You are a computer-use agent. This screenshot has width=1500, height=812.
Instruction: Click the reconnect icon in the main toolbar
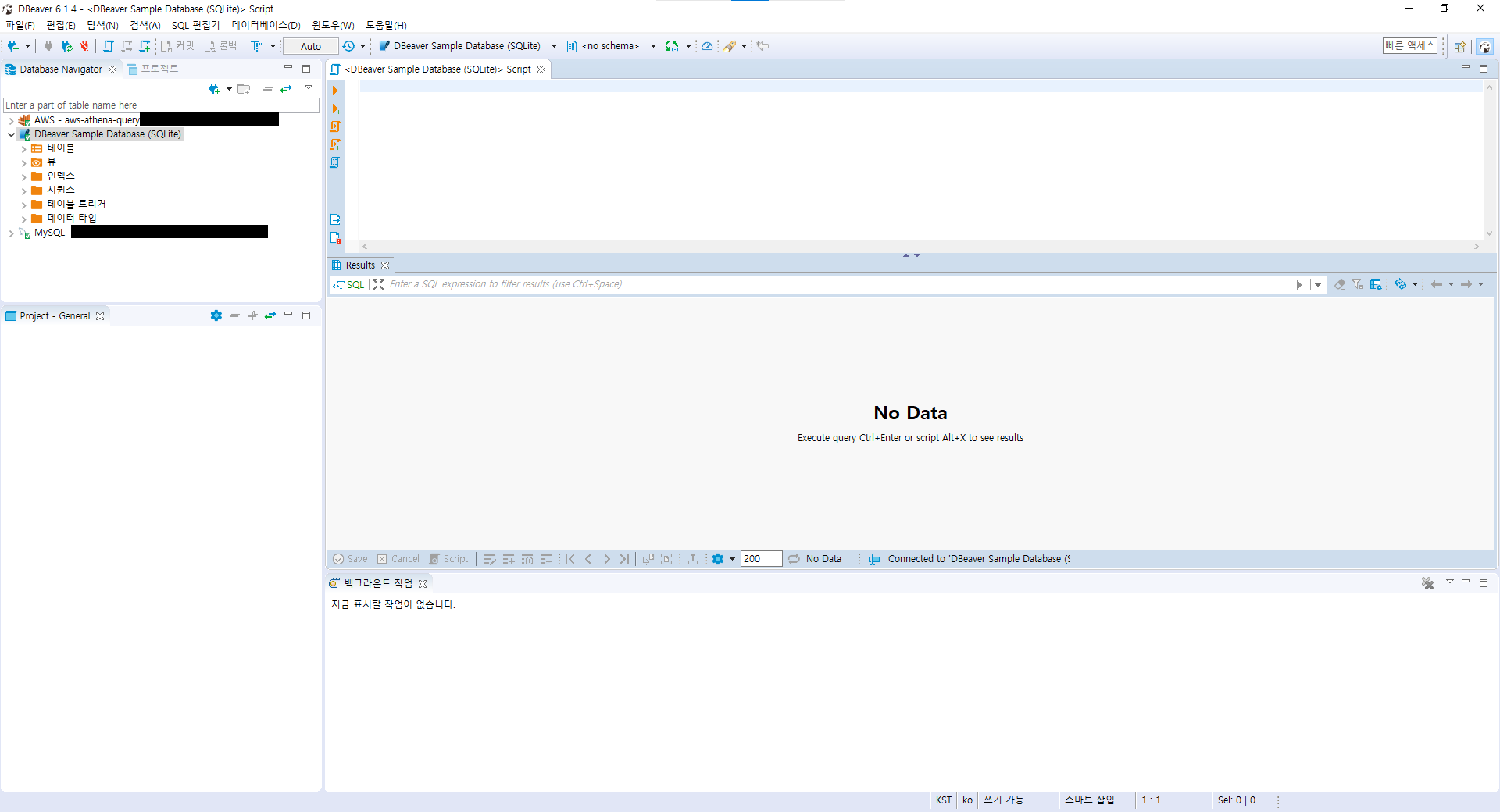67,46
